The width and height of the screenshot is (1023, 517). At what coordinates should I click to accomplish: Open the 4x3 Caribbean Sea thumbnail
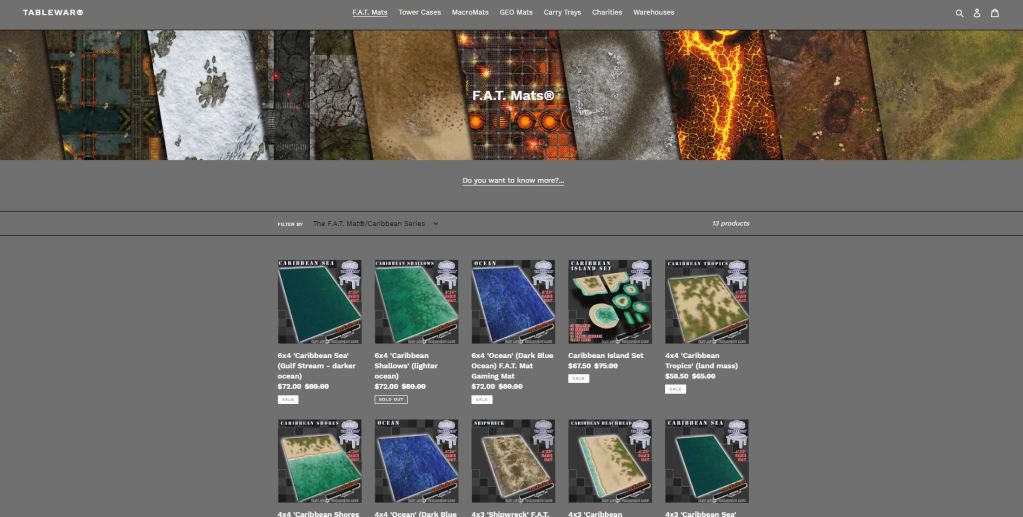(x=707, y=461)
